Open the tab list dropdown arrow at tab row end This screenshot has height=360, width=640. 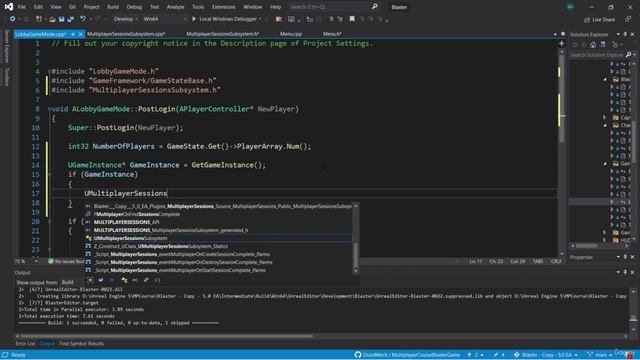[x=555, y=34]
